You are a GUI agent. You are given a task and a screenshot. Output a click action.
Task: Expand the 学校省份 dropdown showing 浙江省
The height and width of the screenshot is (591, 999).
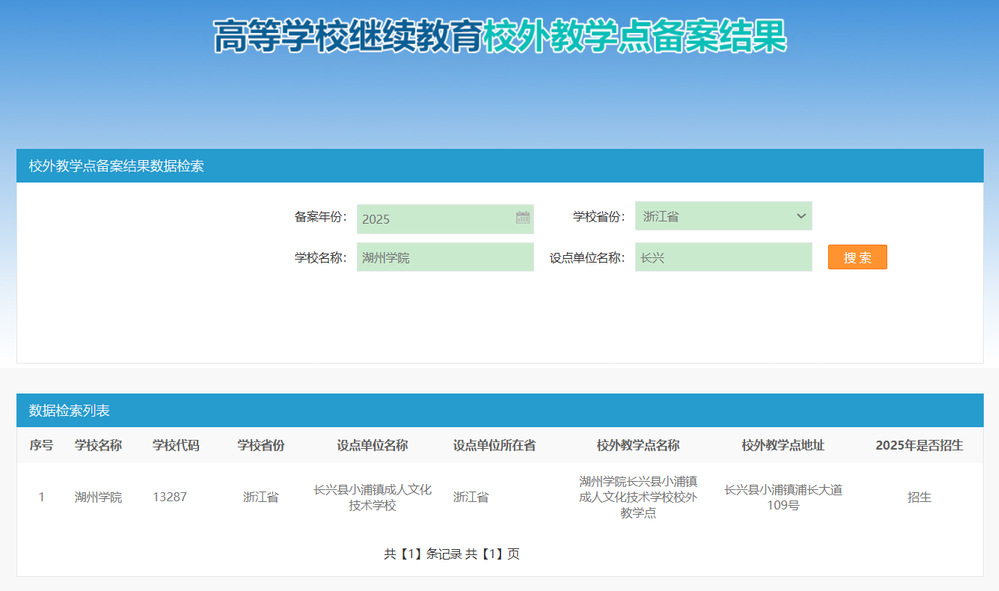(x=722, y=216)
